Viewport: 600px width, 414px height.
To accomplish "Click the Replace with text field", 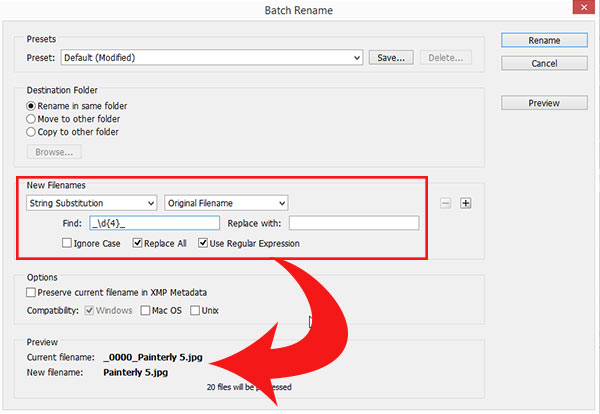I will (354, 223).
